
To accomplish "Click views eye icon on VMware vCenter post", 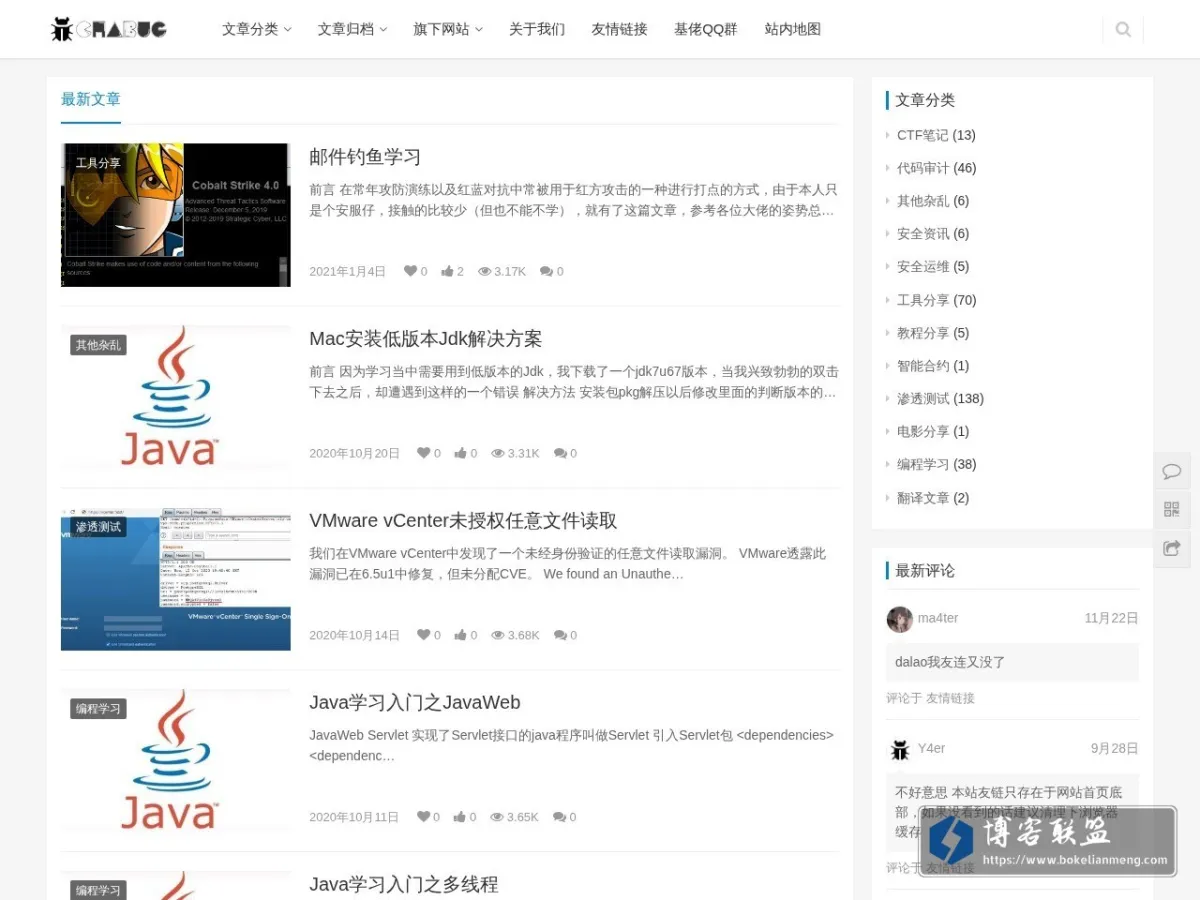I will point(497,635).
